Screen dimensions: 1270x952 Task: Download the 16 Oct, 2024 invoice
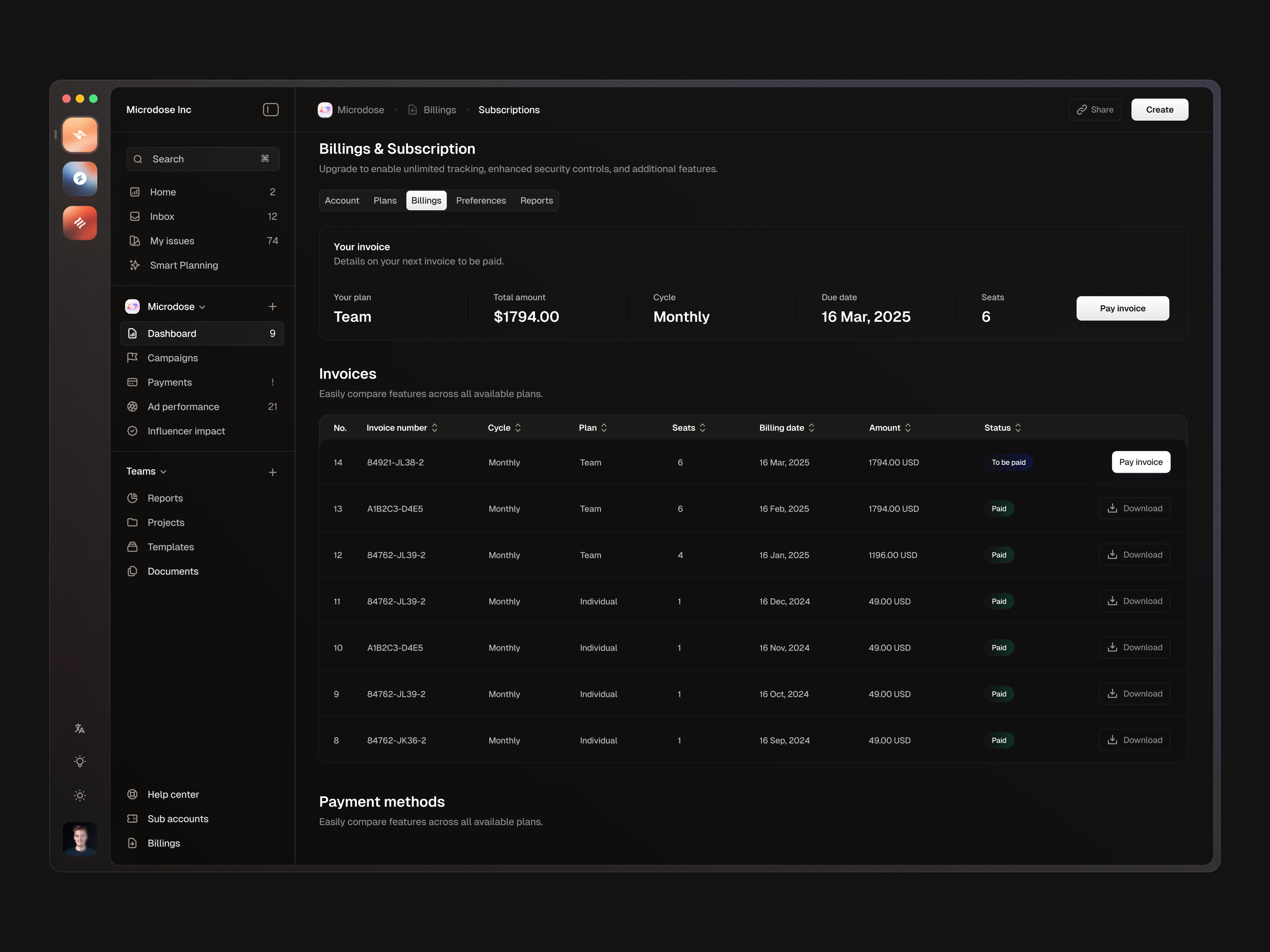pos(1135,694)
